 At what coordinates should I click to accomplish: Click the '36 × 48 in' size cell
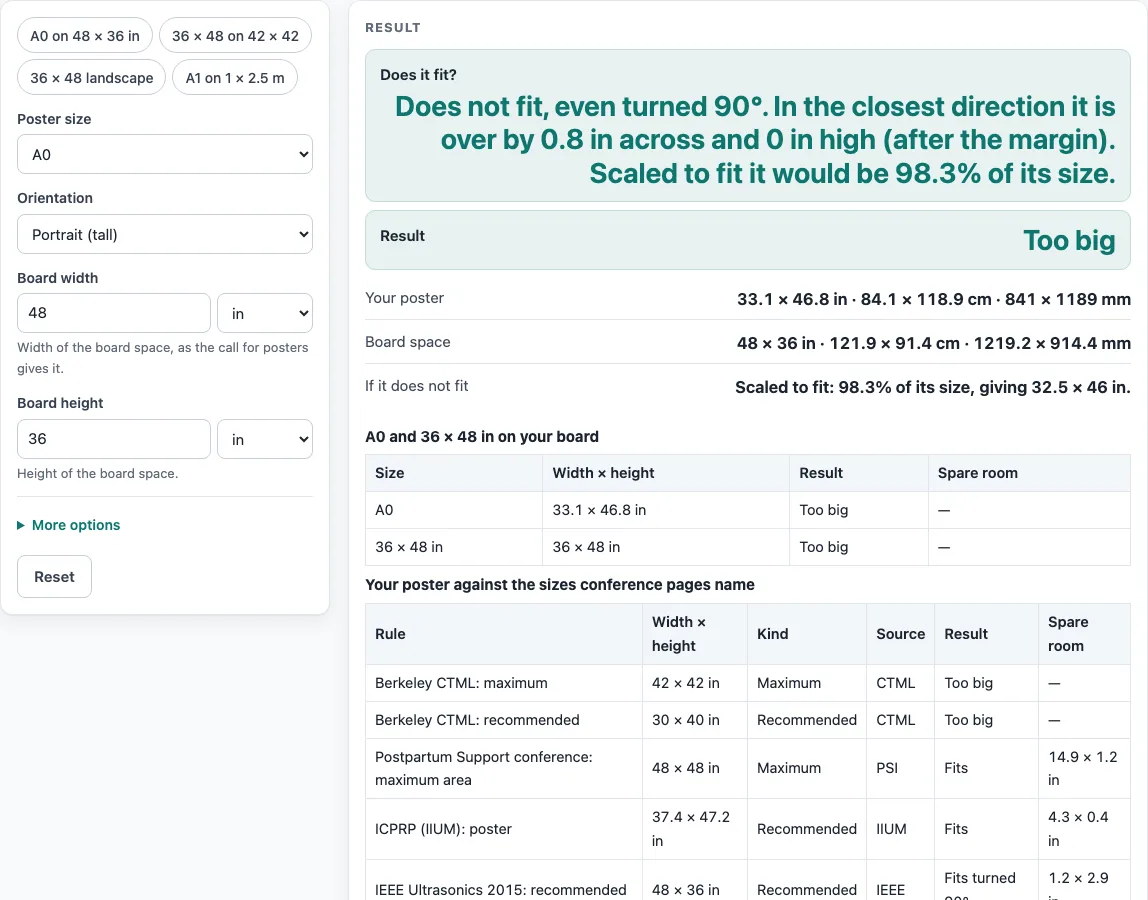[x=454, y=547]
